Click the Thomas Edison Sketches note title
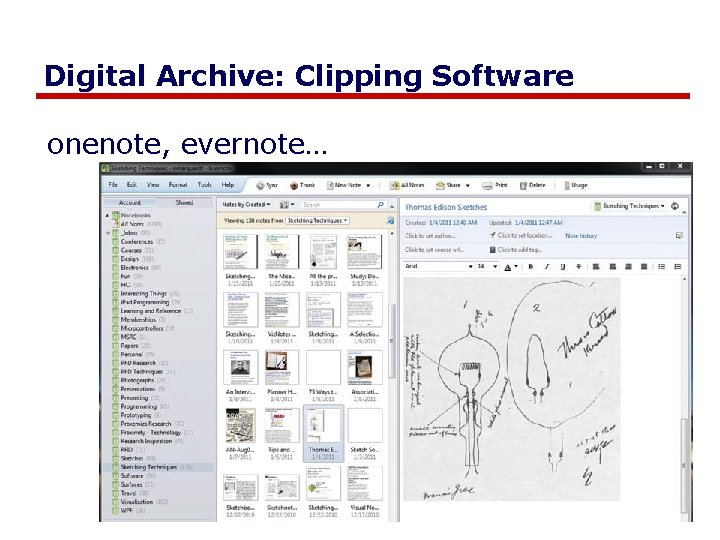 [446, 208]
